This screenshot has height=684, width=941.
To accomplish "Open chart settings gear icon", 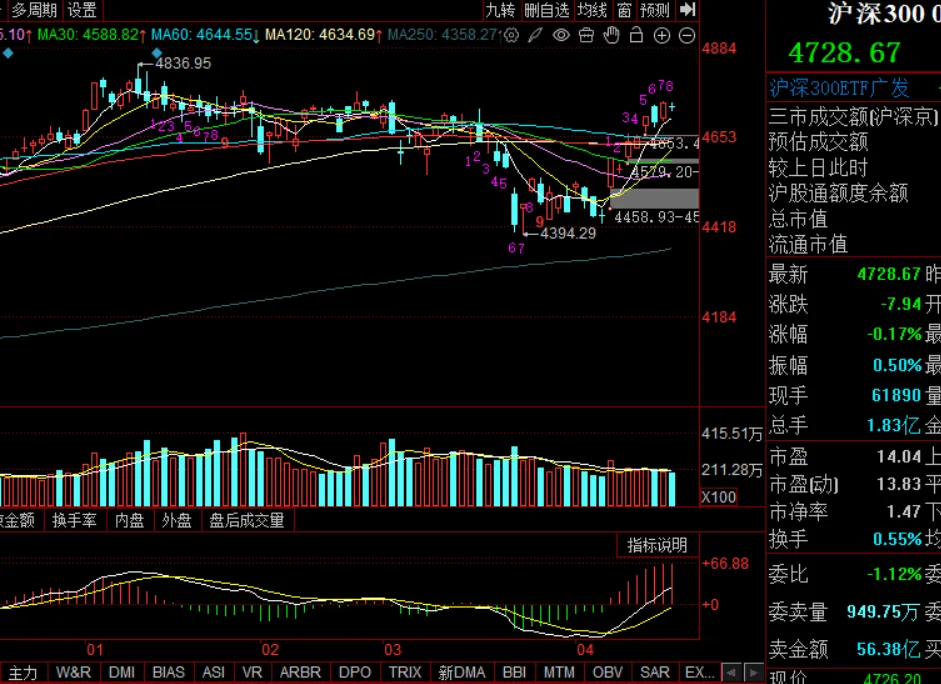I will [x=511, y=35].
